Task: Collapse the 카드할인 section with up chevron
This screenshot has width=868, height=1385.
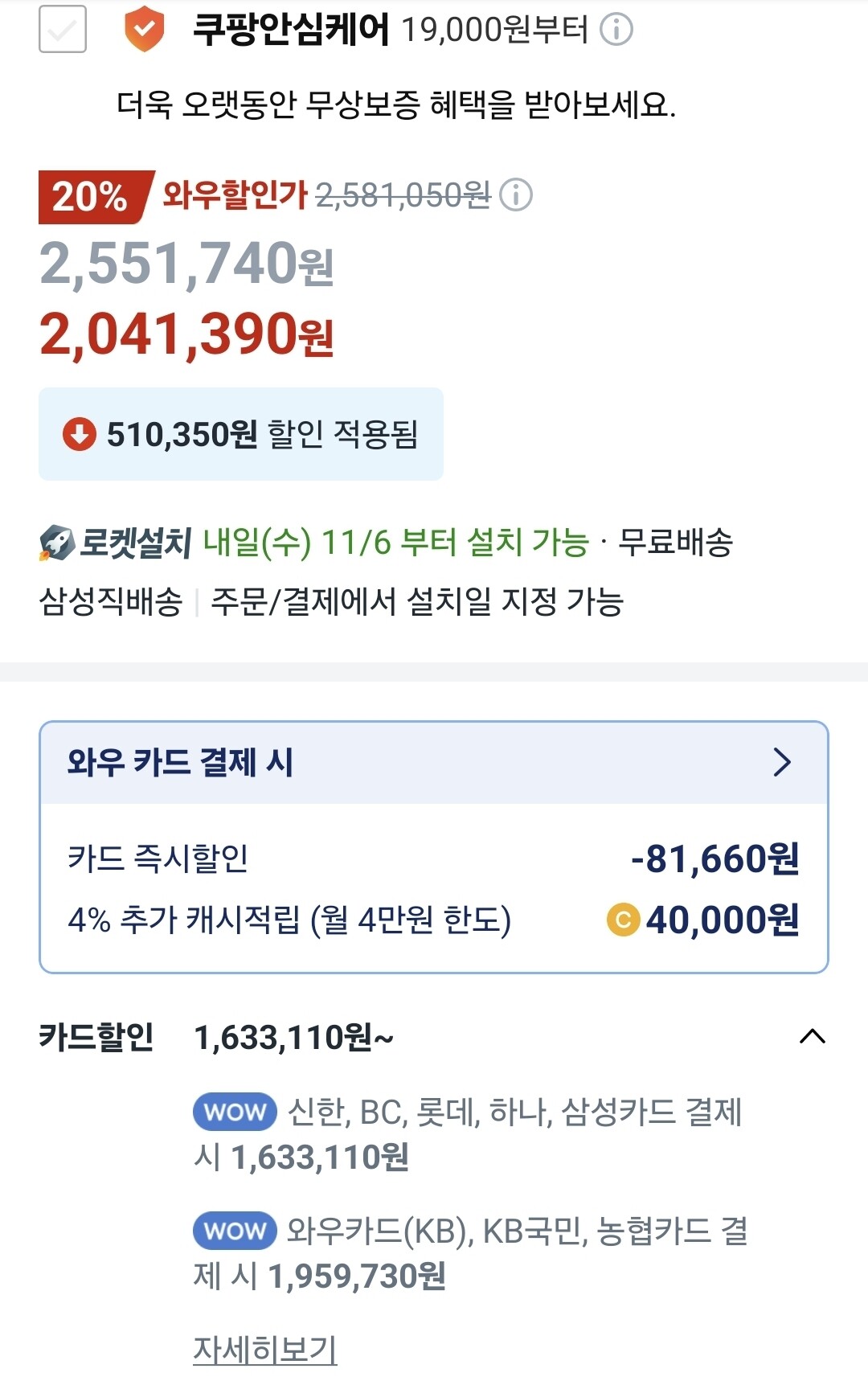Action: [813, 1036]
